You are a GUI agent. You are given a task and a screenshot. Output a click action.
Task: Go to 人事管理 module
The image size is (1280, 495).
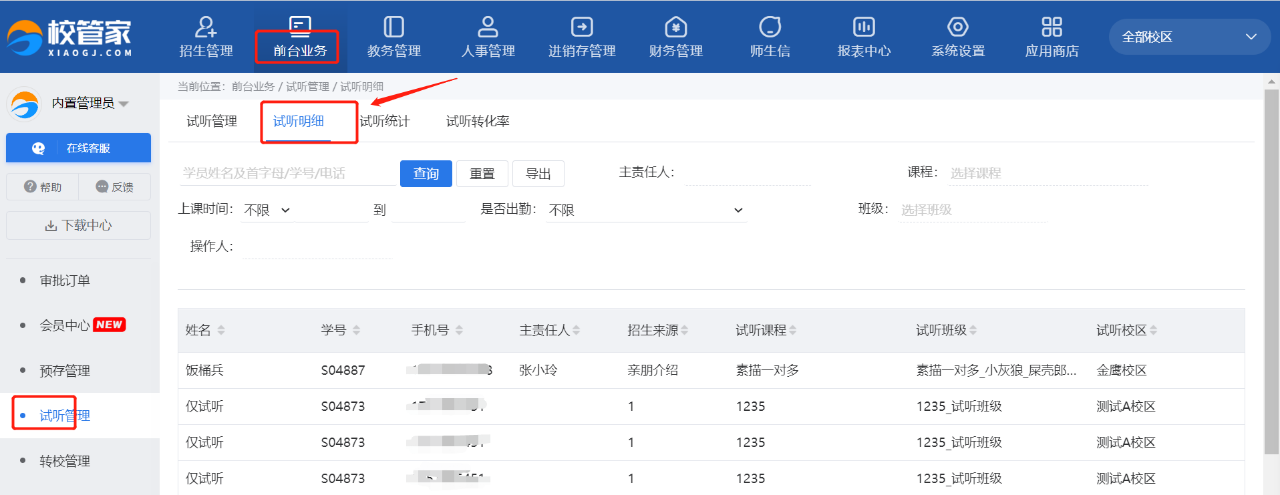488,28
